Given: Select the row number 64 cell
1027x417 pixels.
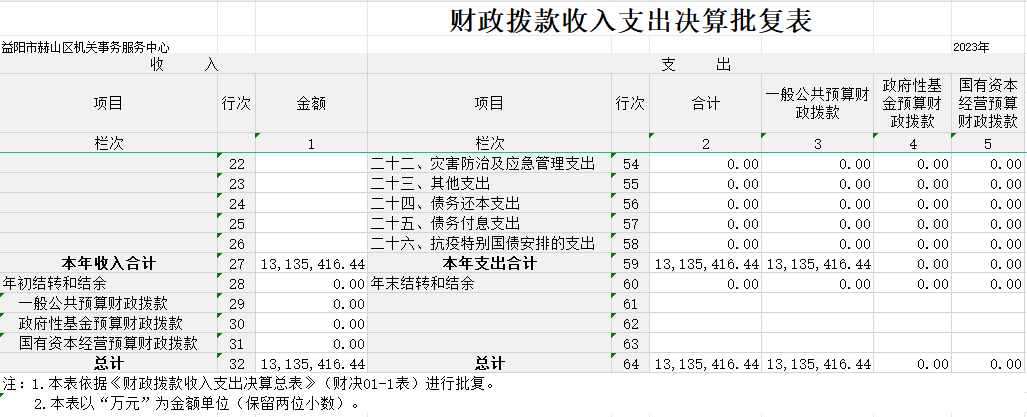Looking at the screenshot, I should click(630, 363).
